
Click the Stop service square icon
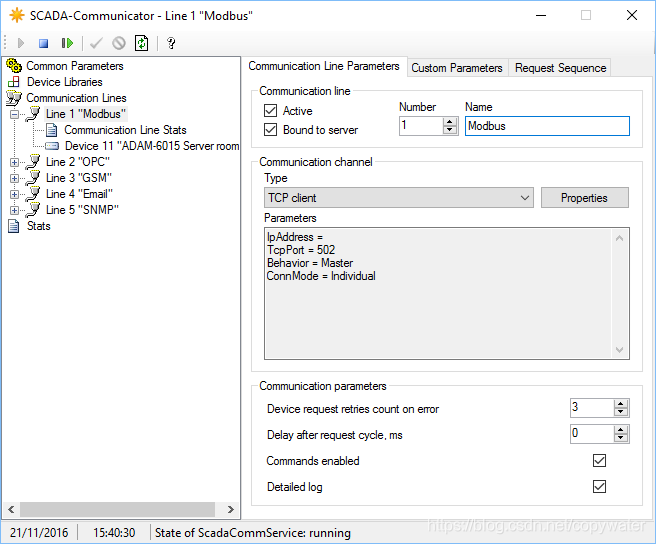point(44,43)
